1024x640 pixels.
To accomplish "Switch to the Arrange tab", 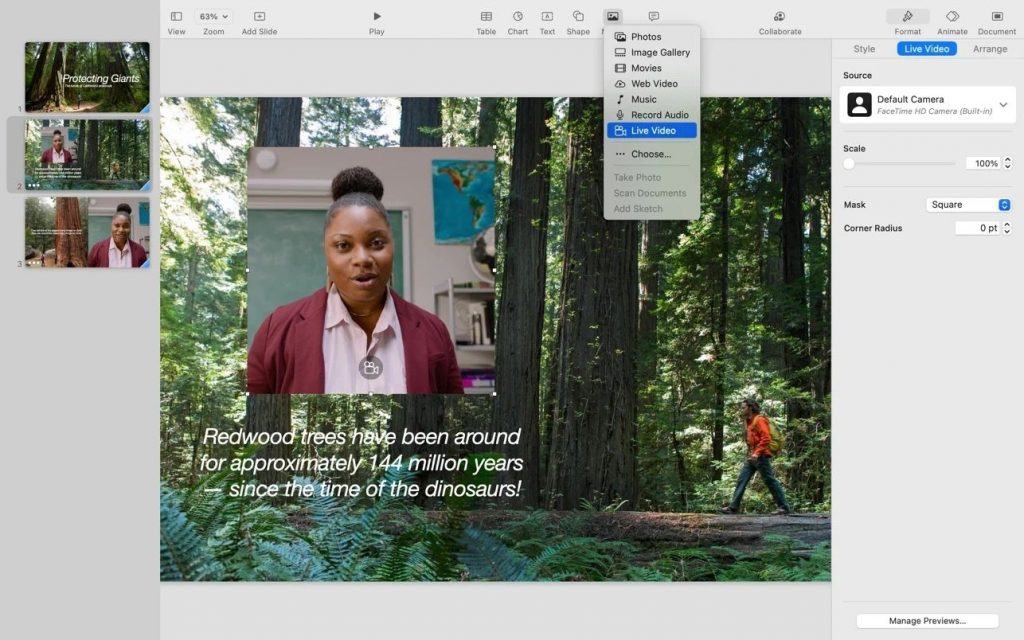I will 989,49.
